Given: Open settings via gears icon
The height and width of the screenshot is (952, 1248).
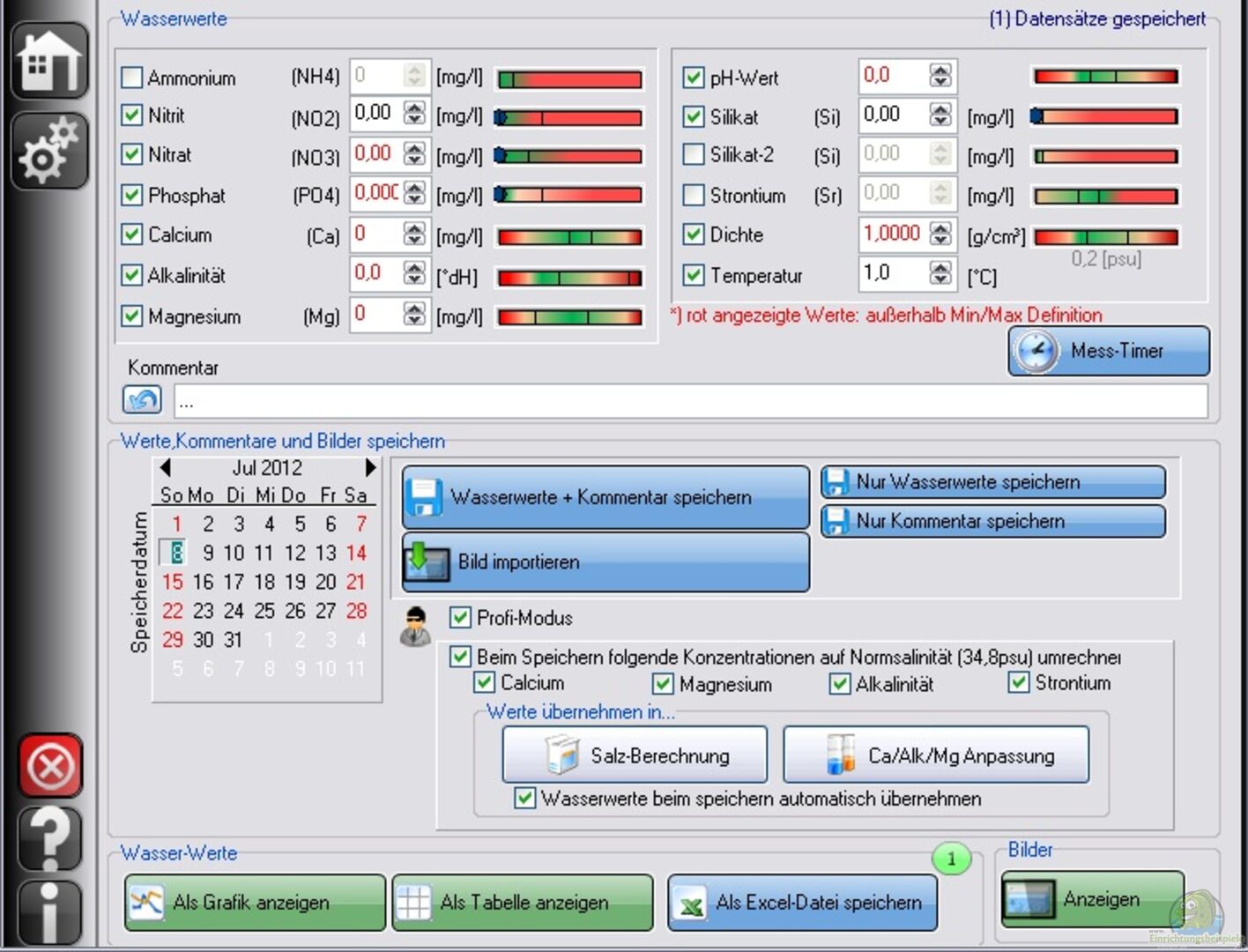Looking at the screenshot, I should click(x=49, y=152).
